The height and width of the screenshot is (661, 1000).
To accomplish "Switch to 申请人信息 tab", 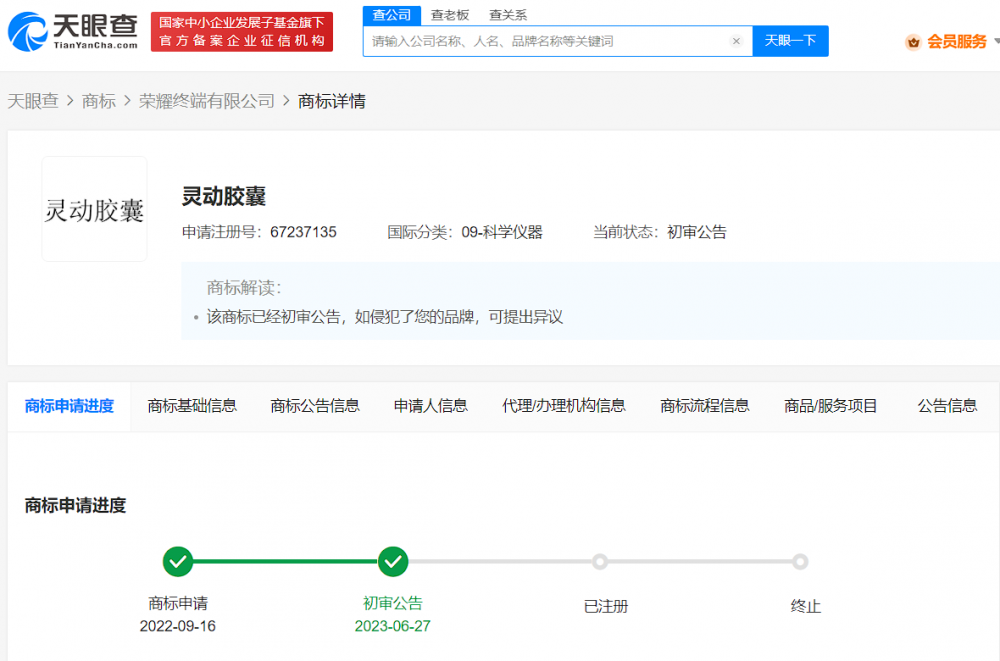I will (x=430, y=406).
